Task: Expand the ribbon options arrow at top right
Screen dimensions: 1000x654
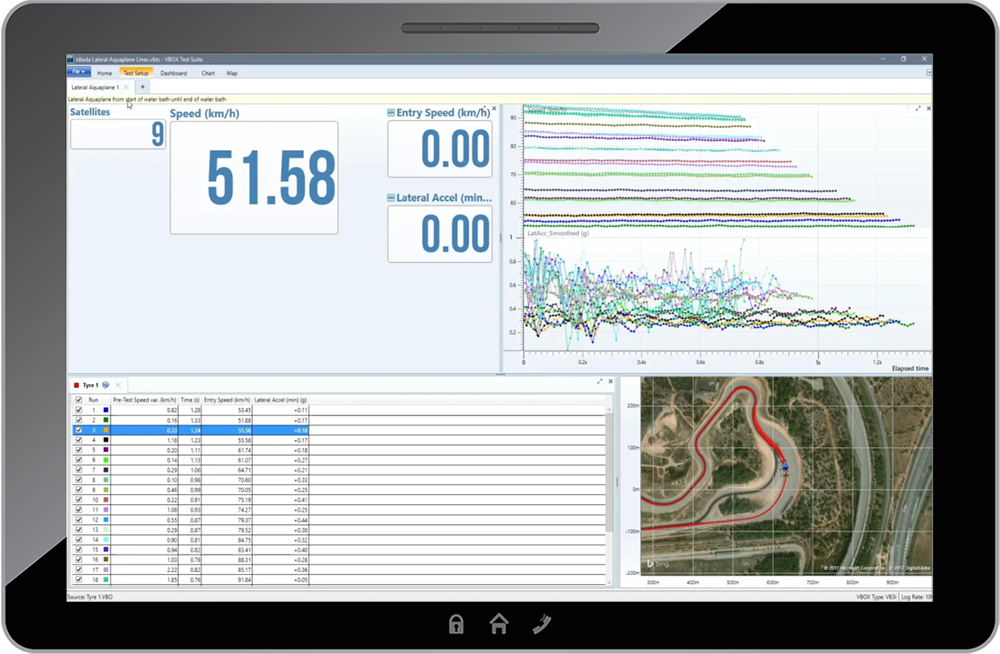Action: coord(929,73)
